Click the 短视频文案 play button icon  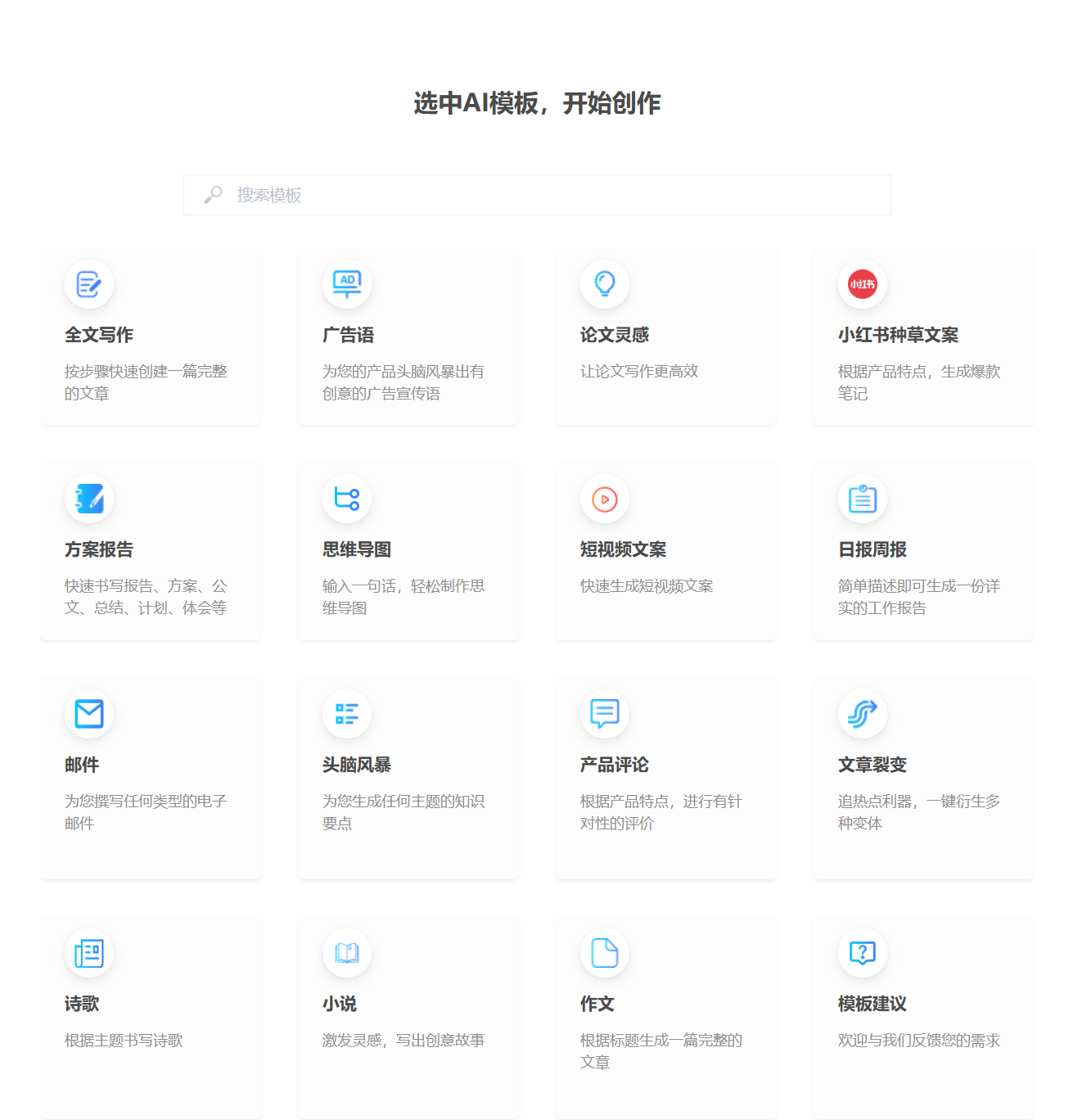pyautogui.click(x=605, y=499)
